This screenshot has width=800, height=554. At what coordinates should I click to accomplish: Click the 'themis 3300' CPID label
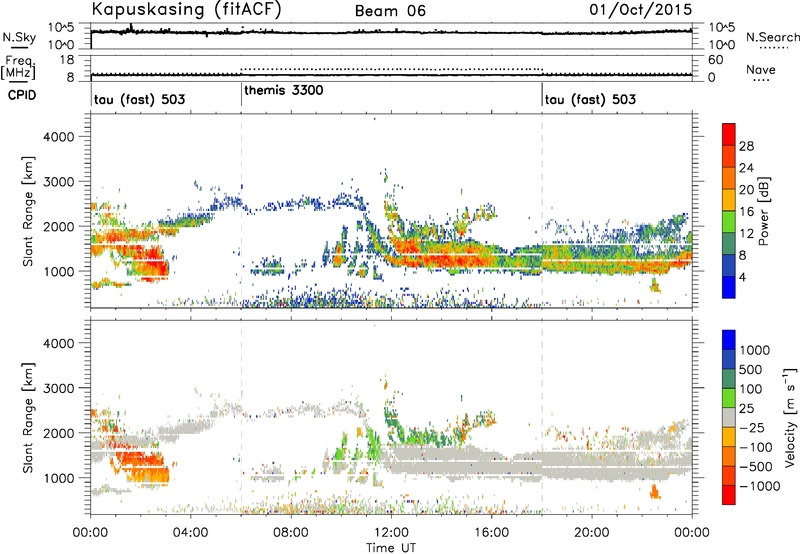284,90
